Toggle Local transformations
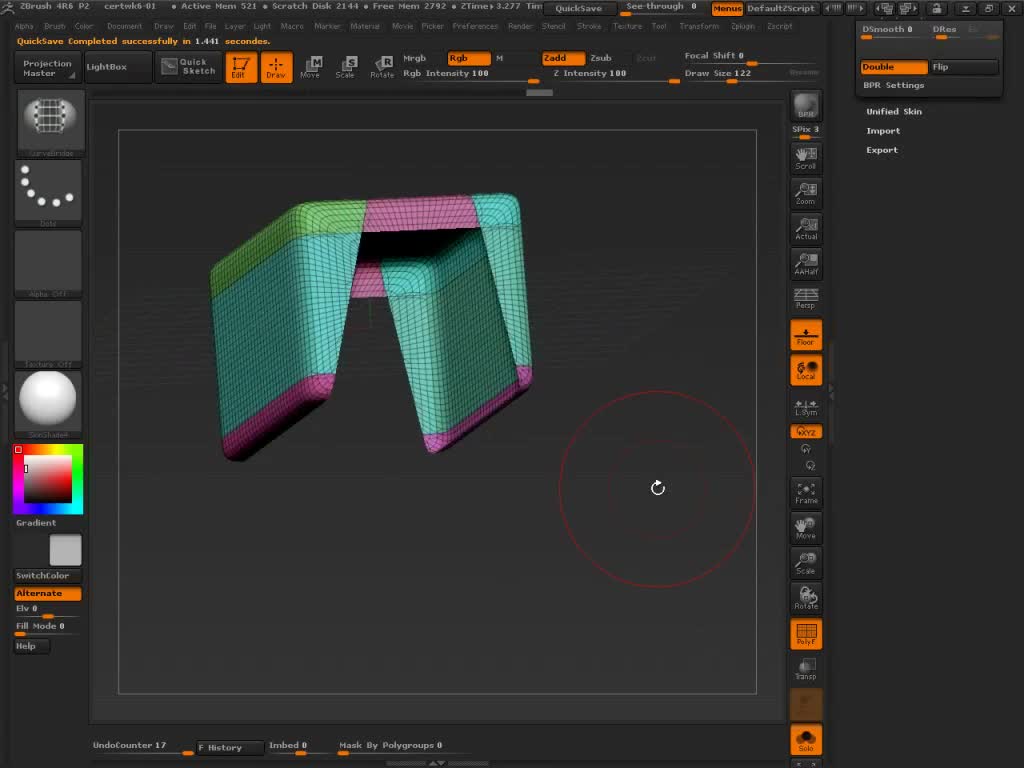 click(x=806, y=370)
